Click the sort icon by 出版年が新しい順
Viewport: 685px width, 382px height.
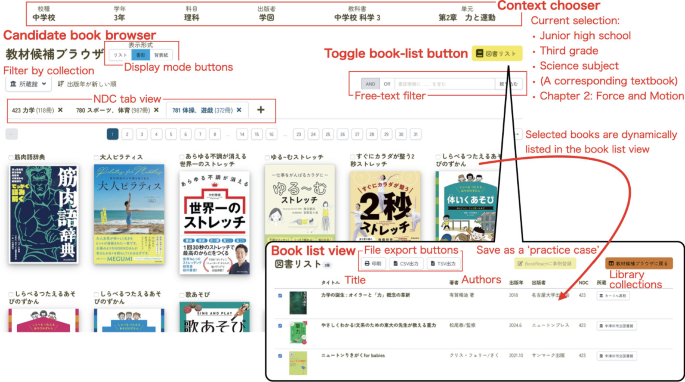click(x=61, y=83)
